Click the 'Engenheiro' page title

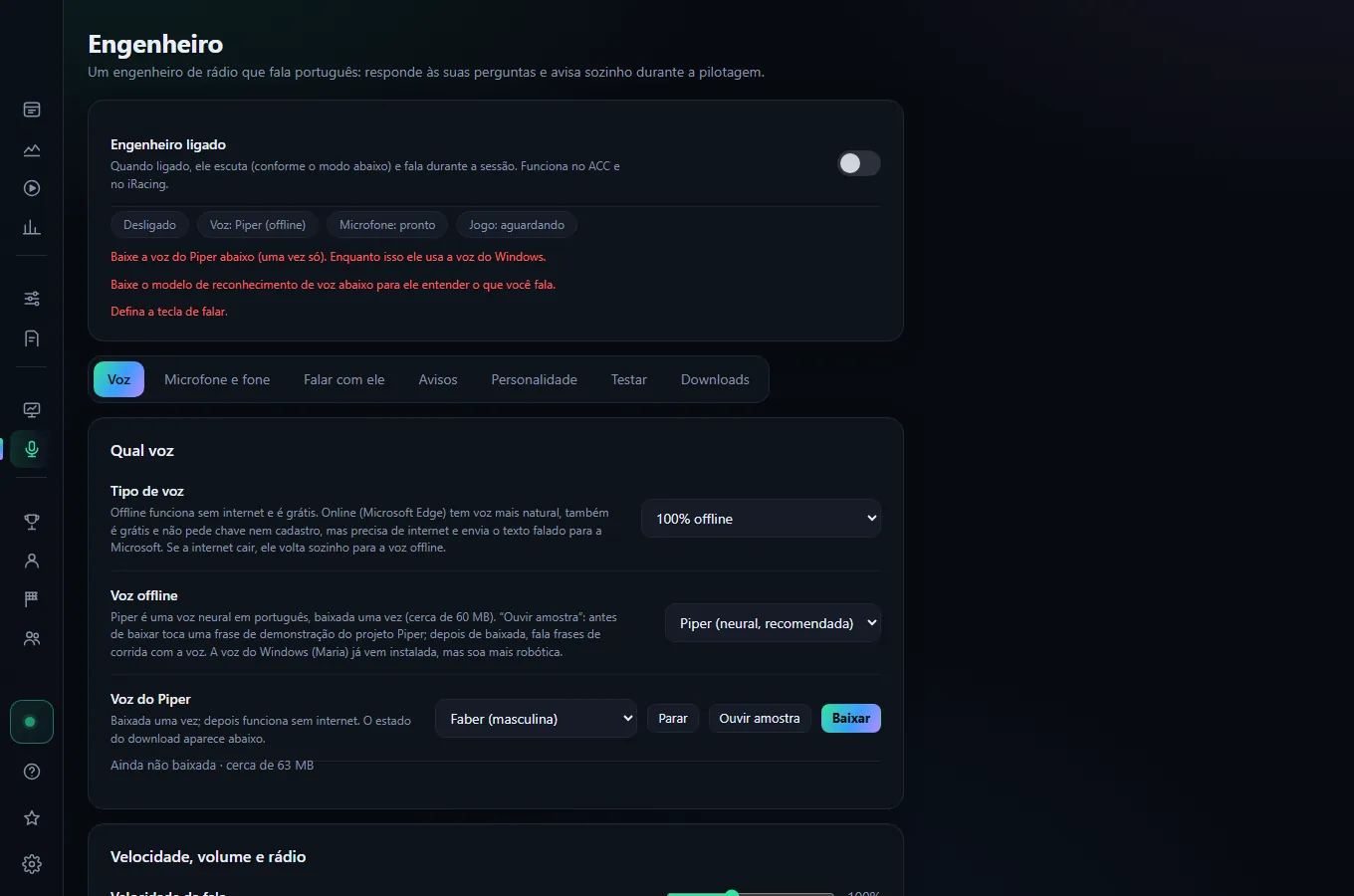(x=155, y=45)
